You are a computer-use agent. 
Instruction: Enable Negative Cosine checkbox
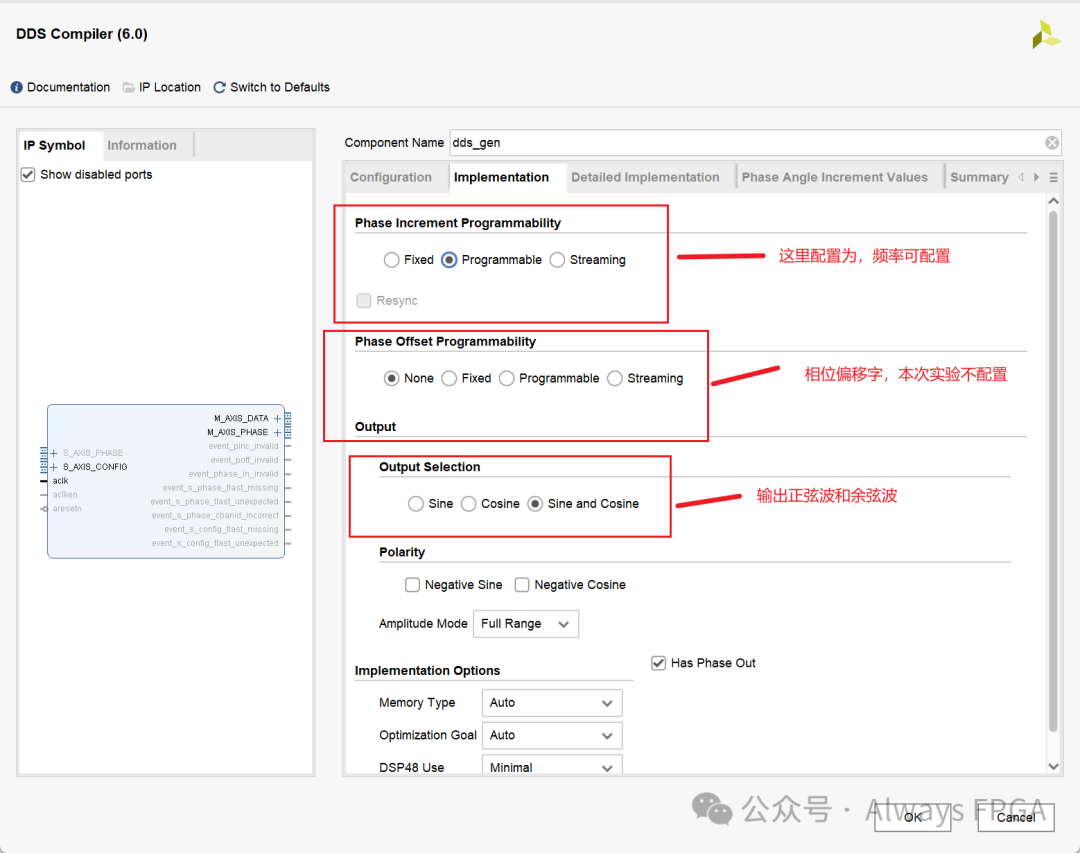point(522,585)
